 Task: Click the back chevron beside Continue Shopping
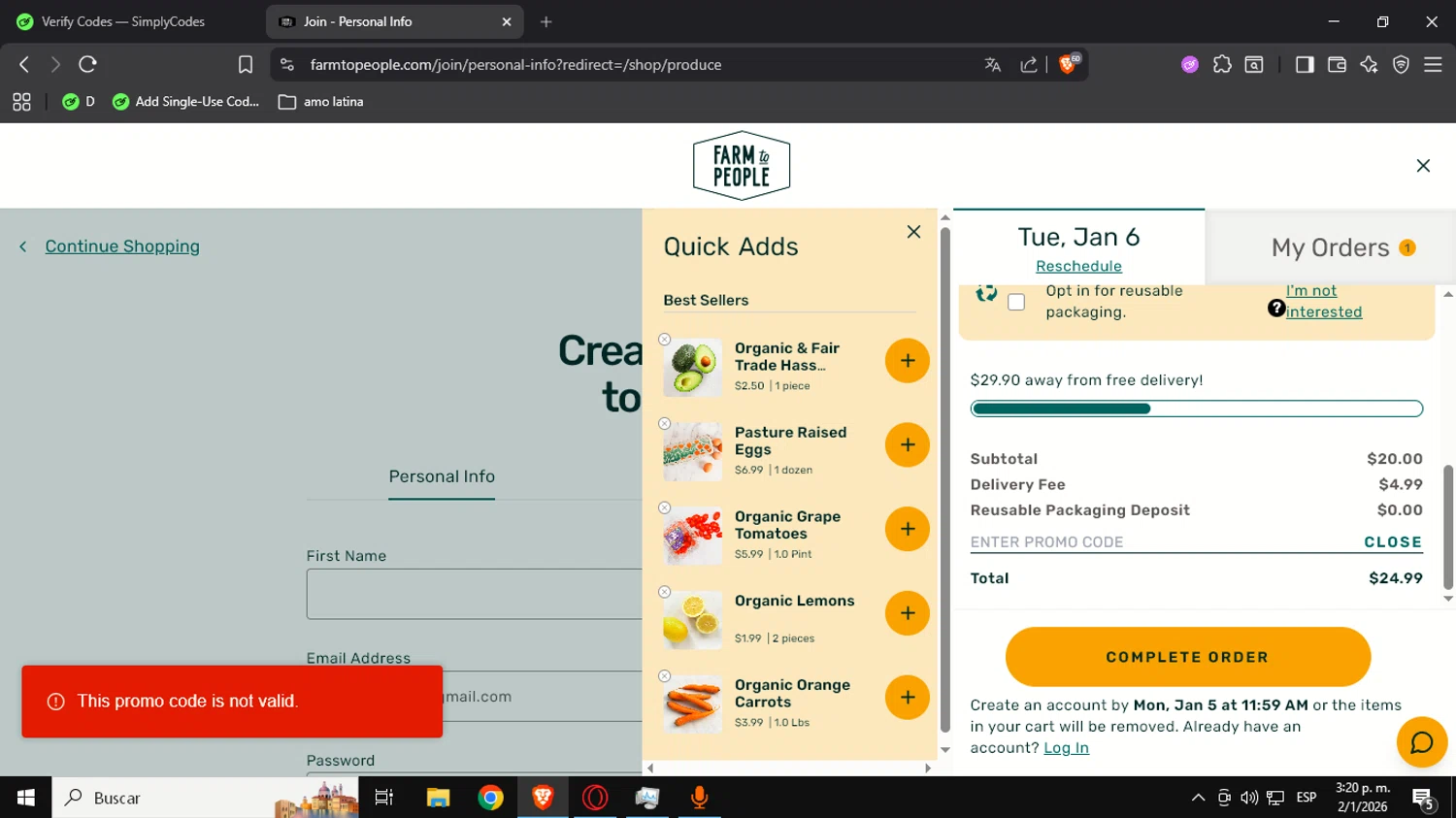point(23,246)
